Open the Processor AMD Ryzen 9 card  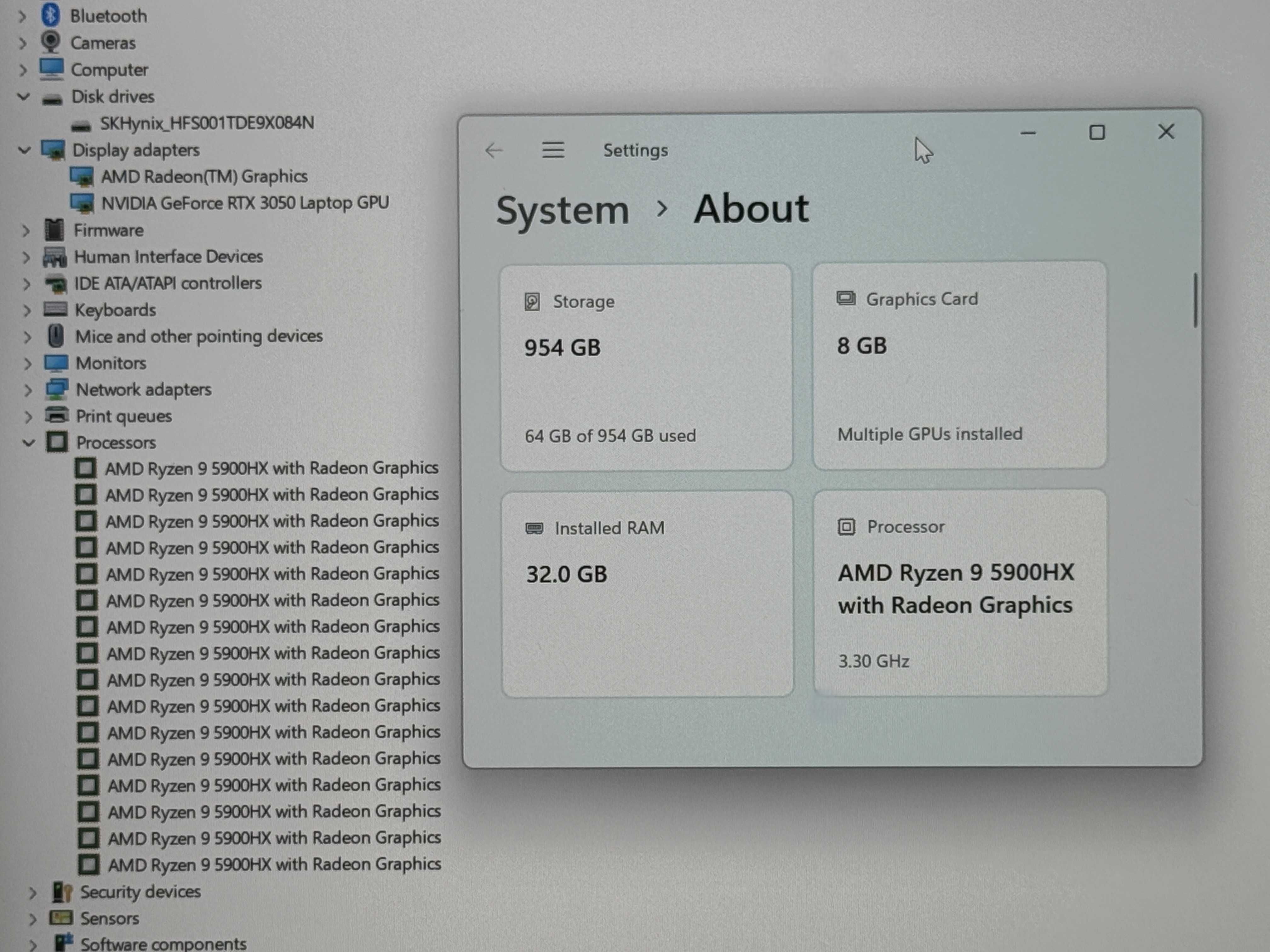(961, 593)
